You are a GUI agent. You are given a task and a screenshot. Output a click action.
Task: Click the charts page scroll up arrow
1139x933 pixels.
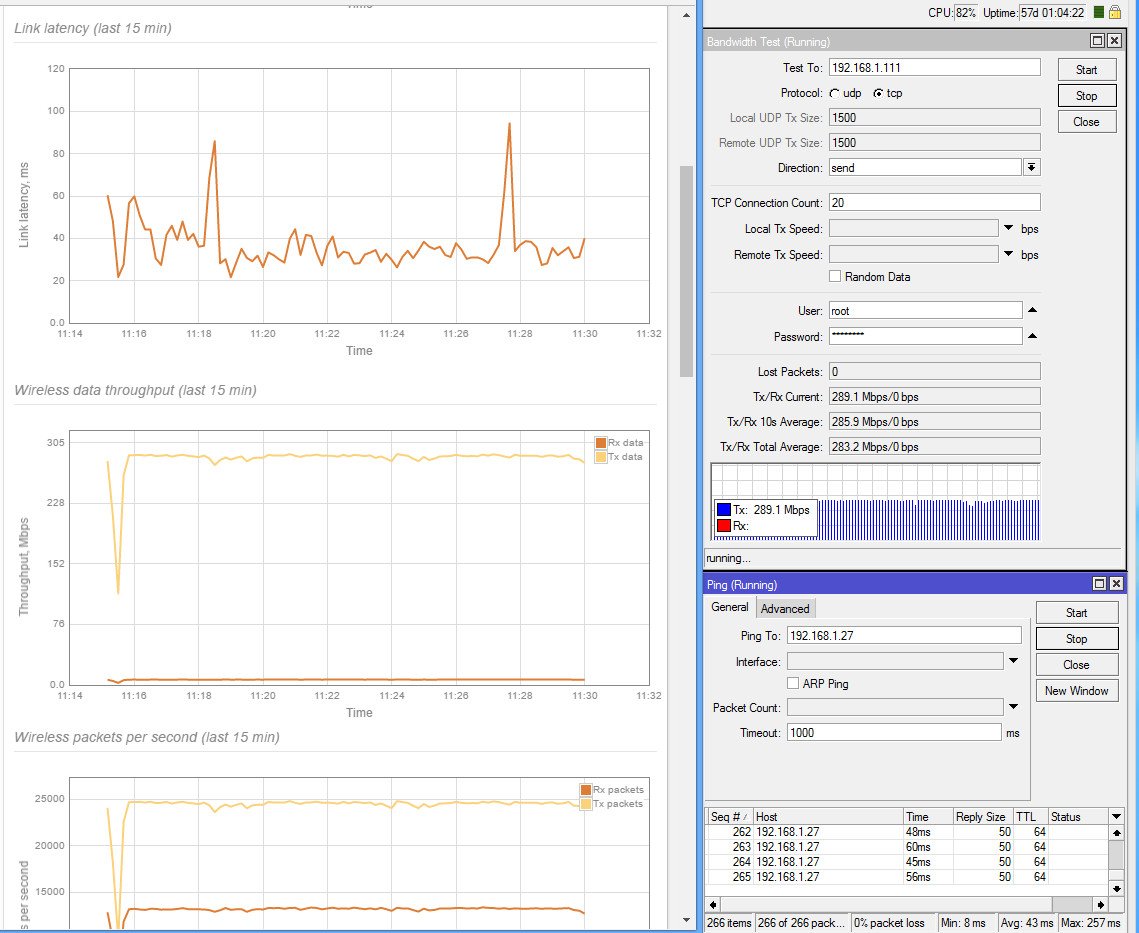[686, 15]
